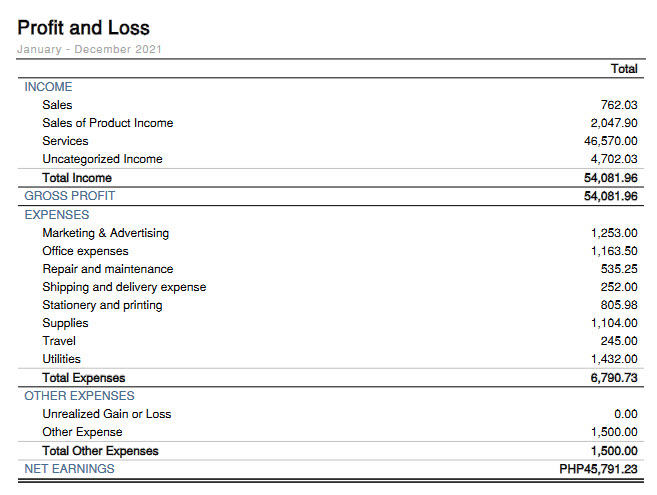Select the Repair and maintenance row

(x=107, y=269)
